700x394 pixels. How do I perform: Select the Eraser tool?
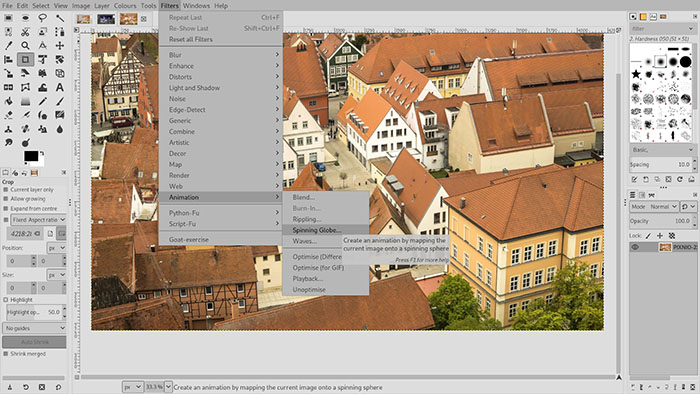pyautogui.click(x=8, y=115)
